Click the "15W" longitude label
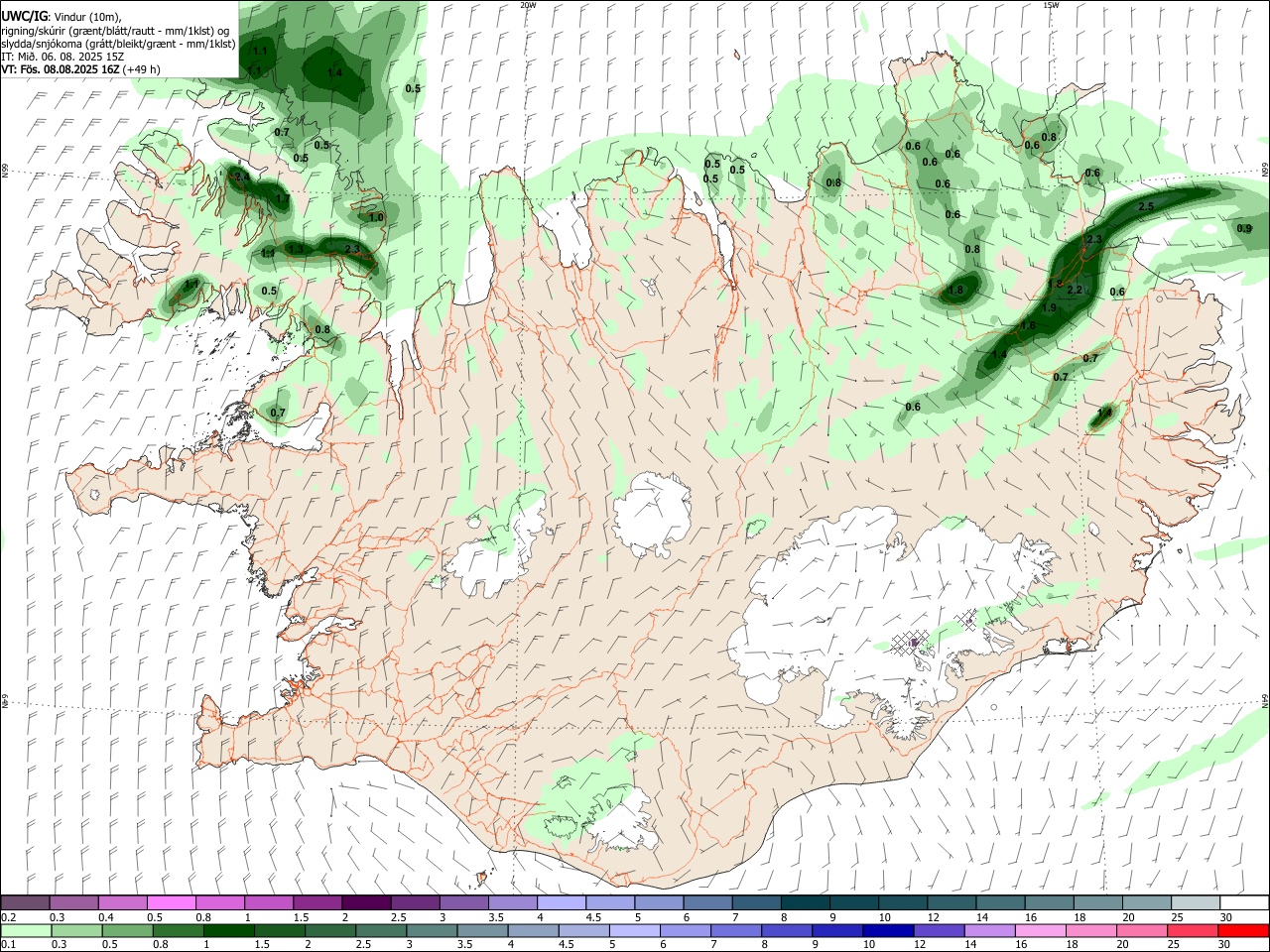The image size is (1270, 952). (1051, 5)
